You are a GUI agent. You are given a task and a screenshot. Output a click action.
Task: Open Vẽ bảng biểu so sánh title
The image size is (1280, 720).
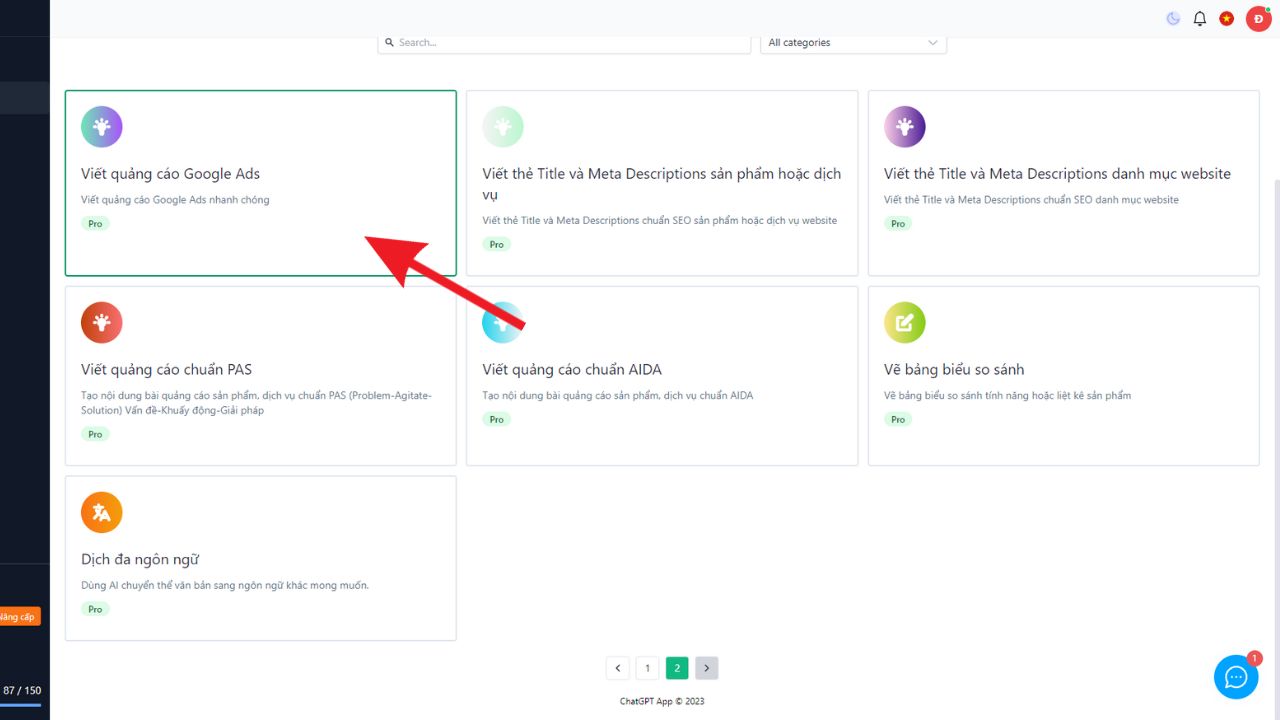tap(954, 370)
